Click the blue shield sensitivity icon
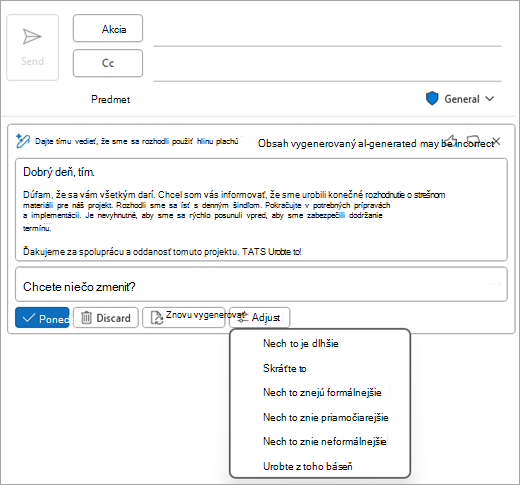 432,99
